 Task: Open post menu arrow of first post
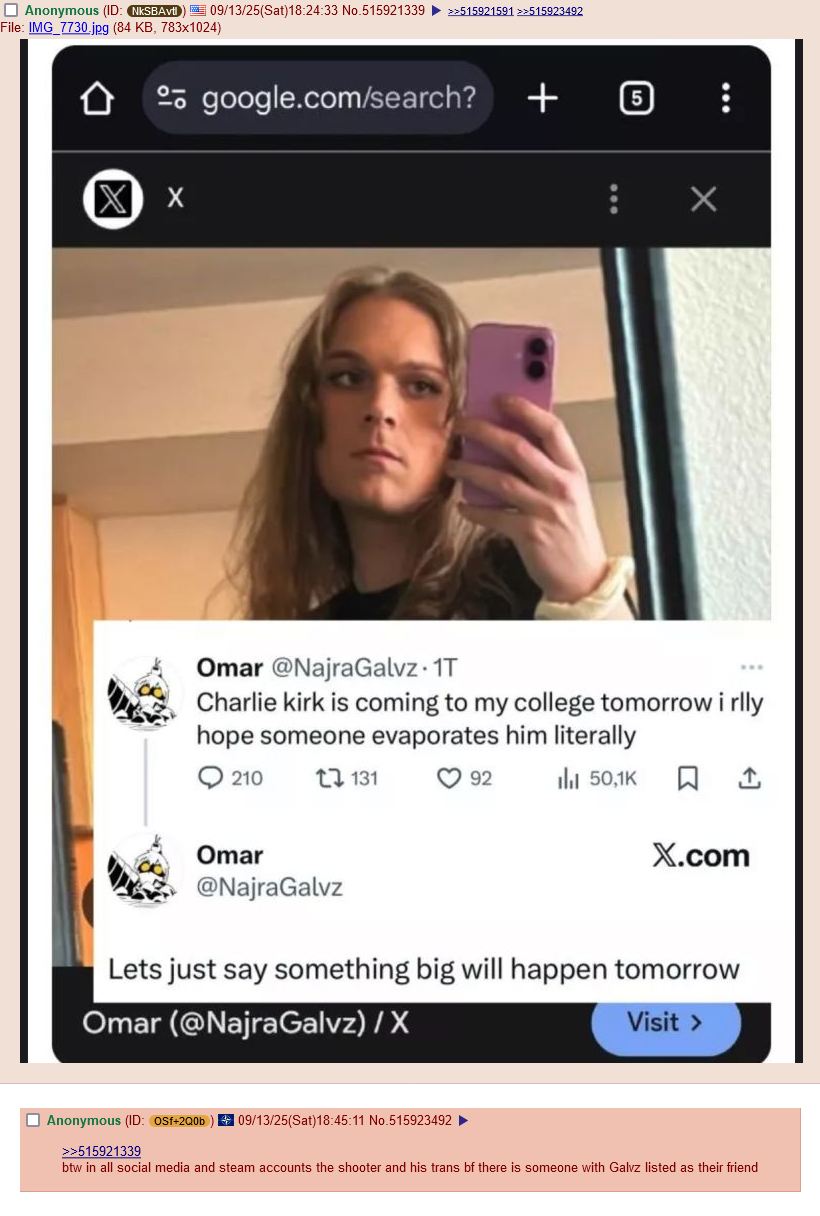[x=435, y=11]
